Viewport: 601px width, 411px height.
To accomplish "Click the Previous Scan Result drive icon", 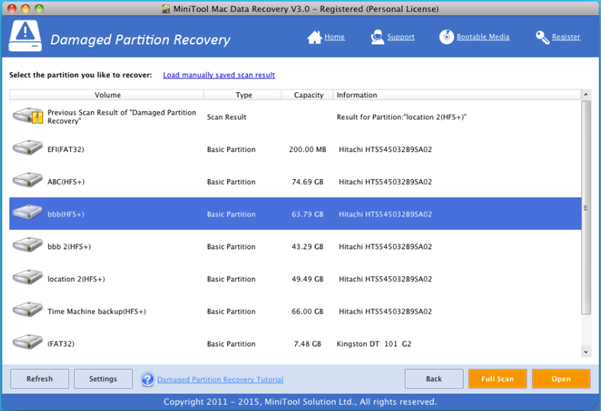I will coord(28,116).
